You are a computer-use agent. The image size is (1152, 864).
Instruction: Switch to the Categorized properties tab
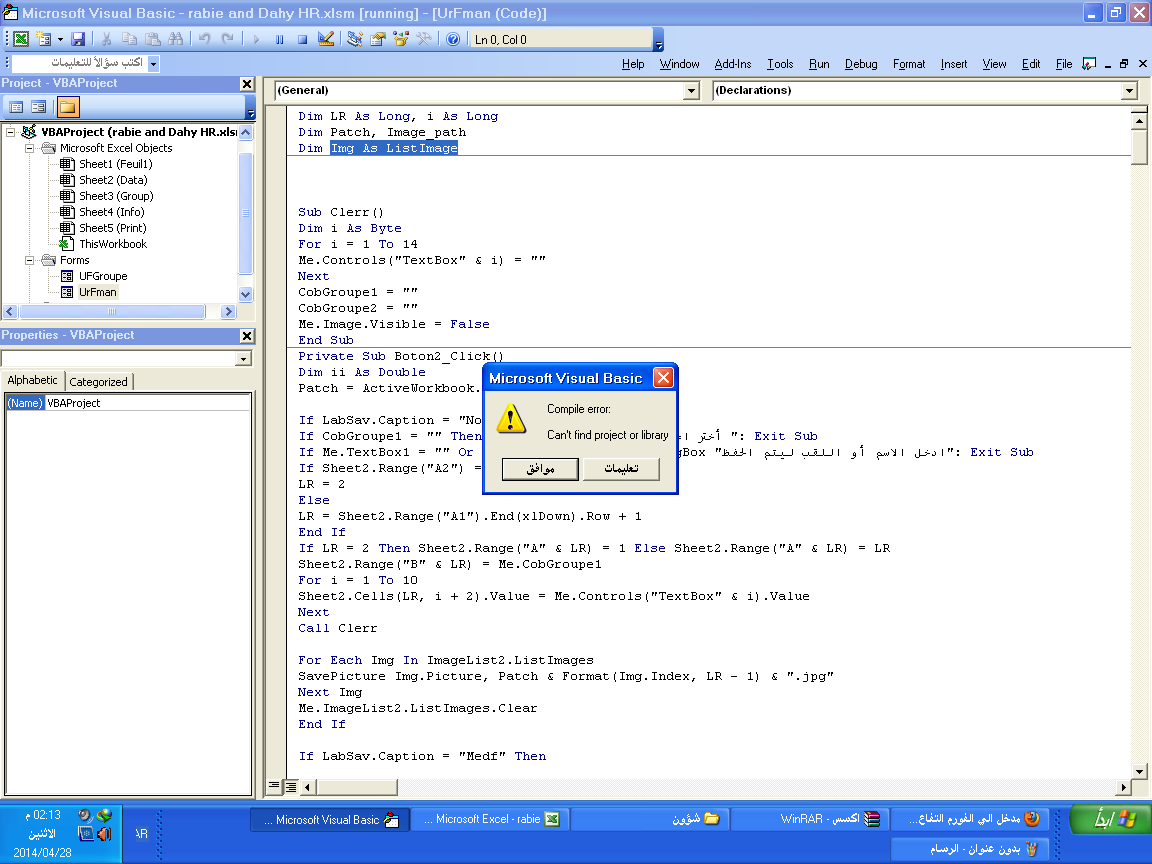(x=98, y=382)
